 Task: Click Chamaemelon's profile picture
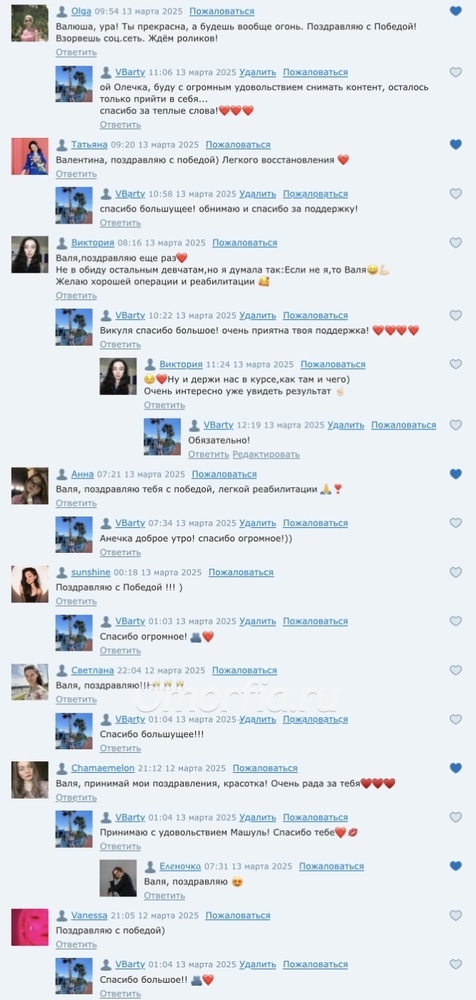(x=30, y=779)
